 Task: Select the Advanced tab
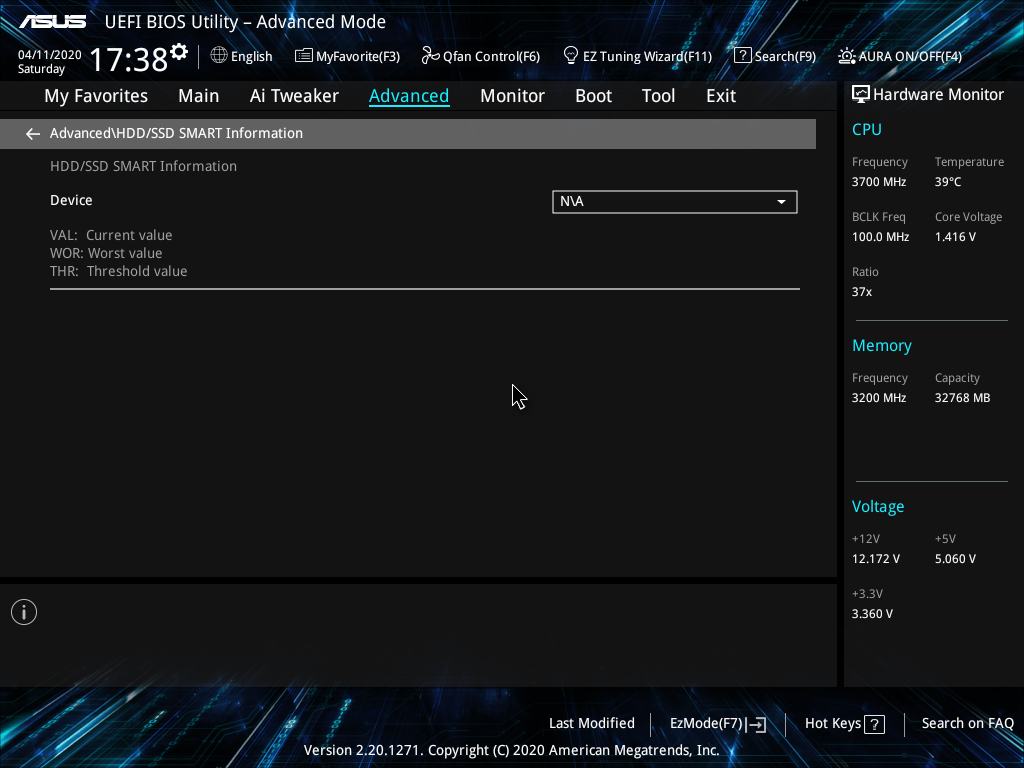tap(409, 96)
